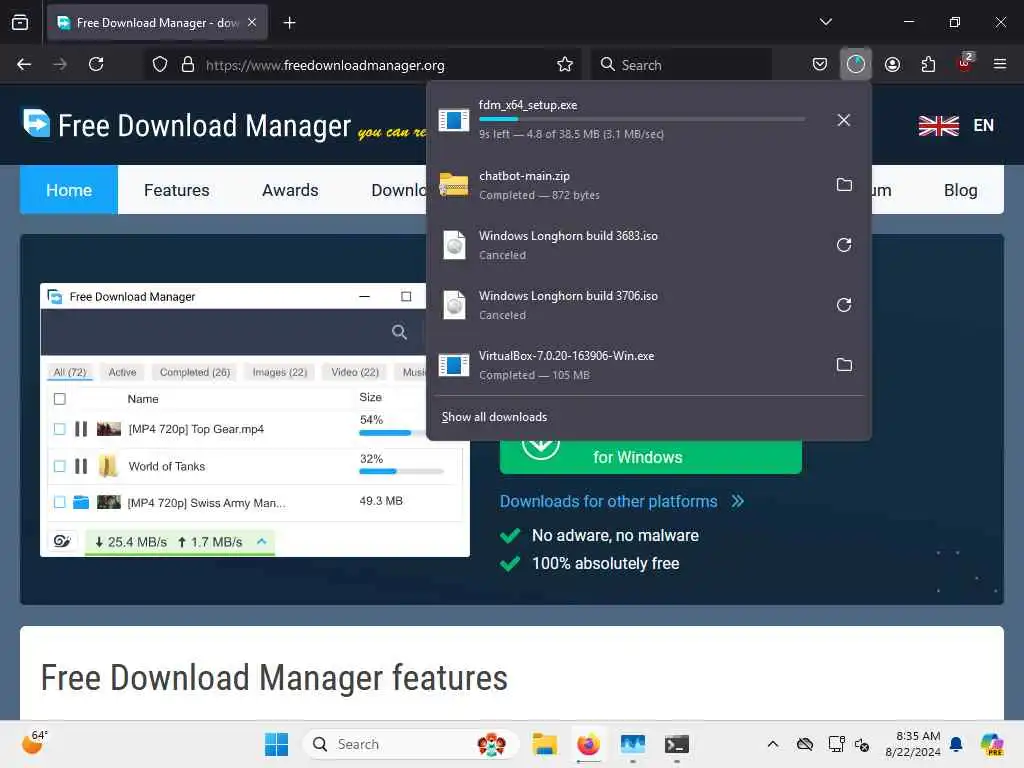Close the Free Download Manager tab
The image size is (1024, 768).
tap(252, 22)
